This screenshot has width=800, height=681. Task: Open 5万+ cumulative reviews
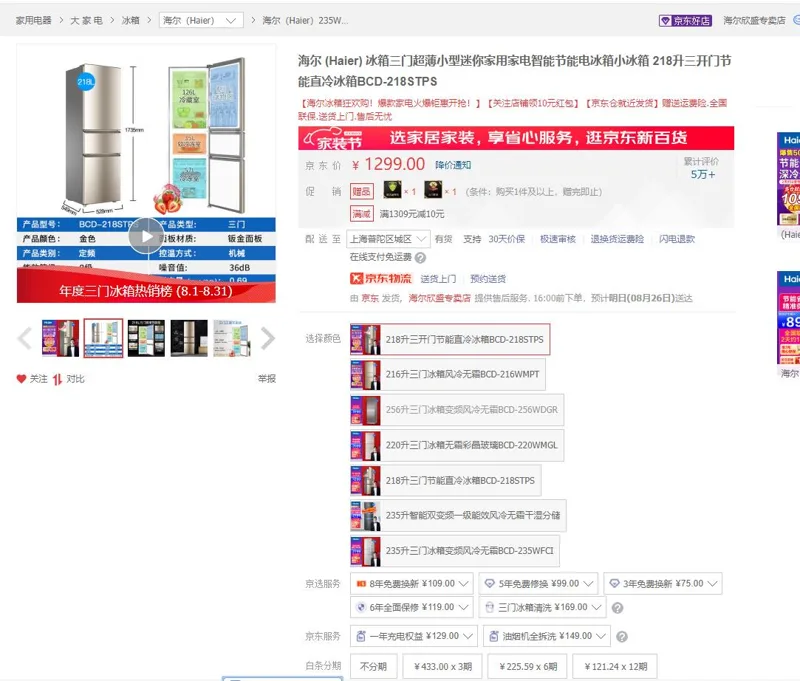703,174
